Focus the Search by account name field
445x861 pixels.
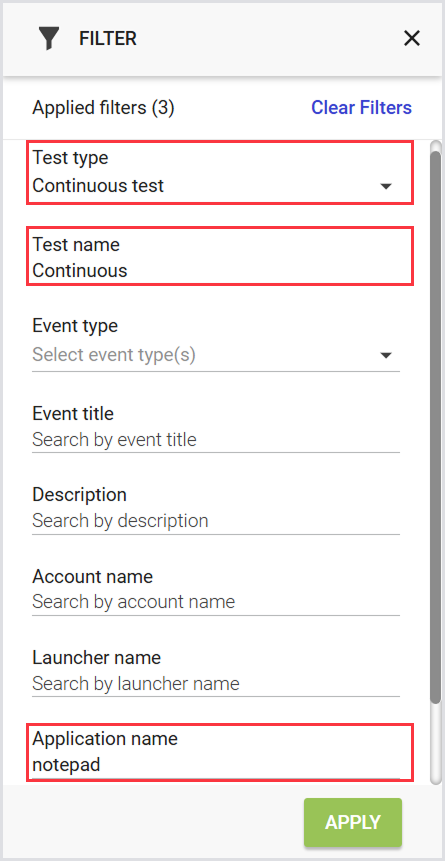(216, 602)
